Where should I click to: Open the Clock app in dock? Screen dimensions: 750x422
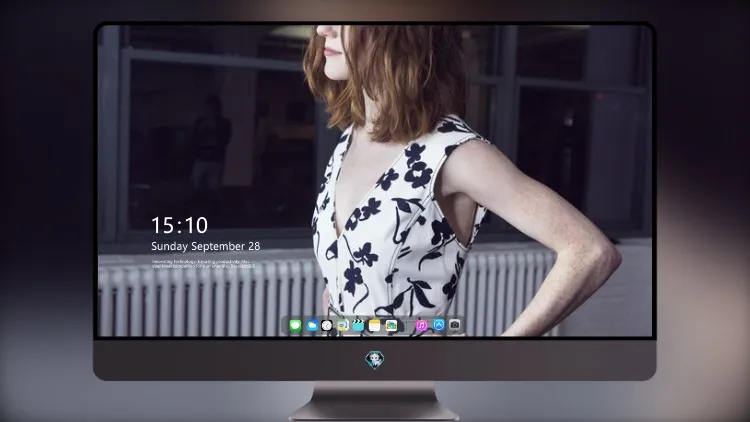(327, 326)
